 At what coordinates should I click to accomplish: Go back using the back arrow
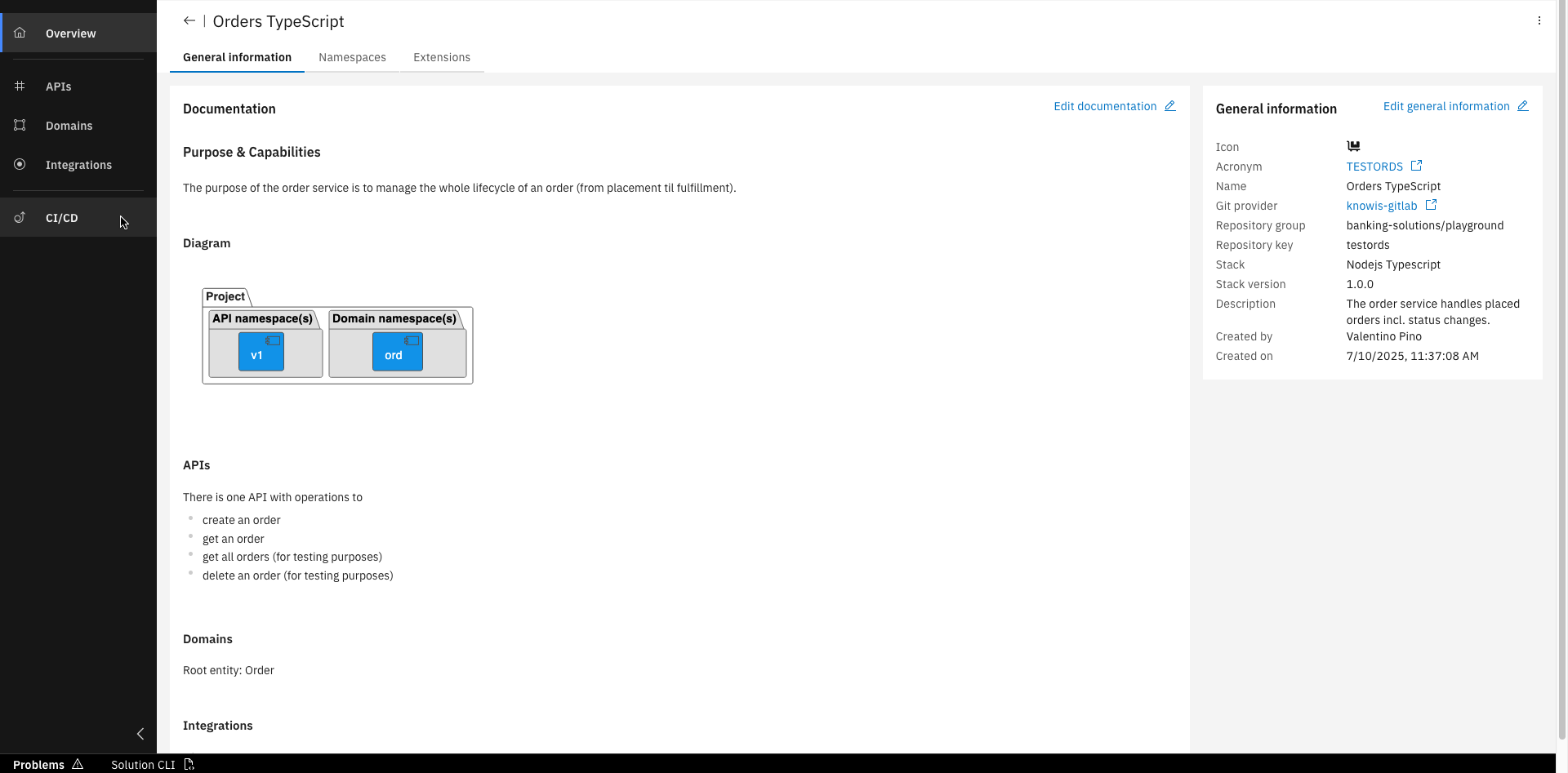[x=189, y=20]
